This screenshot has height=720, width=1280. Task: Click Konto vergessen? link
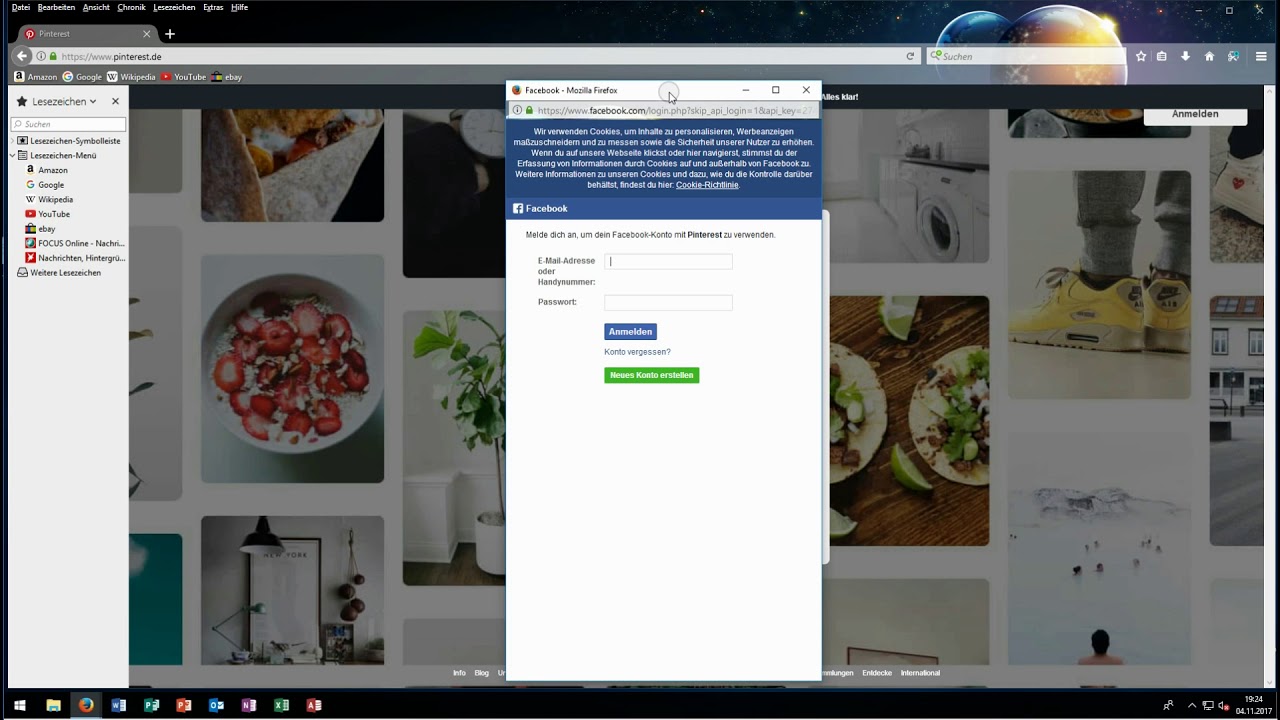tap(637, 352)
